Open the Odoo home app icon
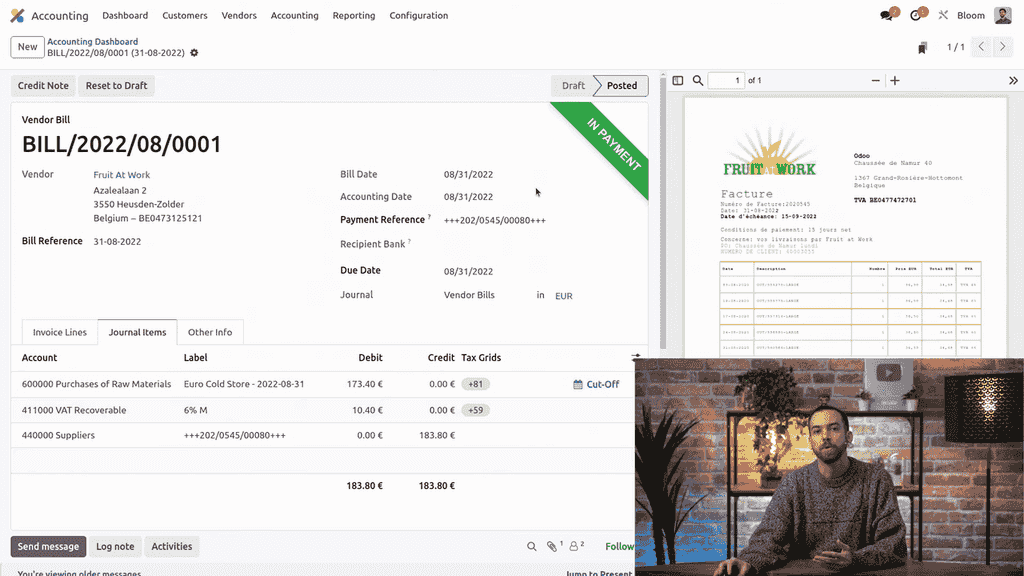Viewport: 1024px width, 576px height. (17, 16)
